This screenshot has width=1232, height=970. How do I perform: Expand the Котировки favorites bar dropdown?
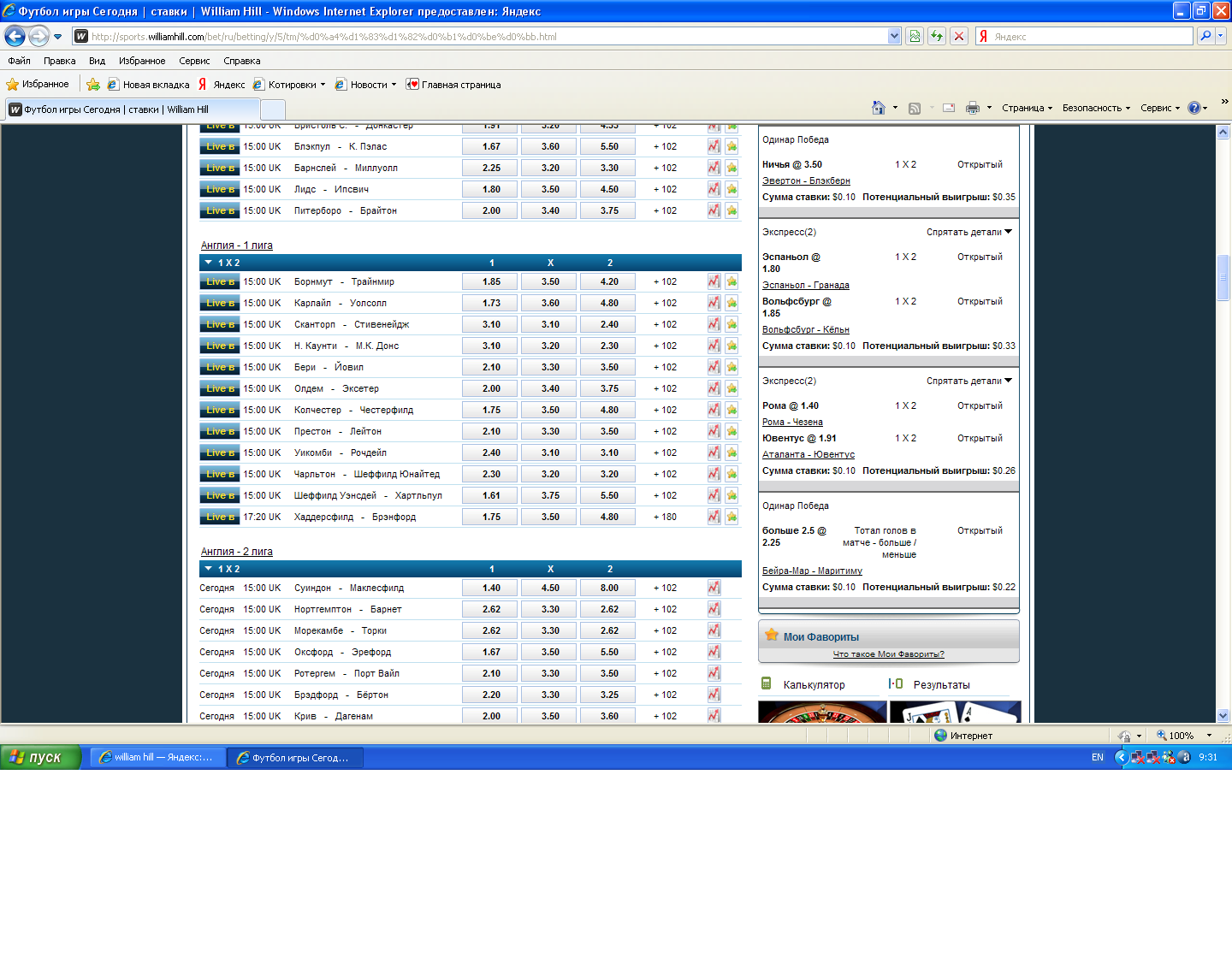point(323,85)
